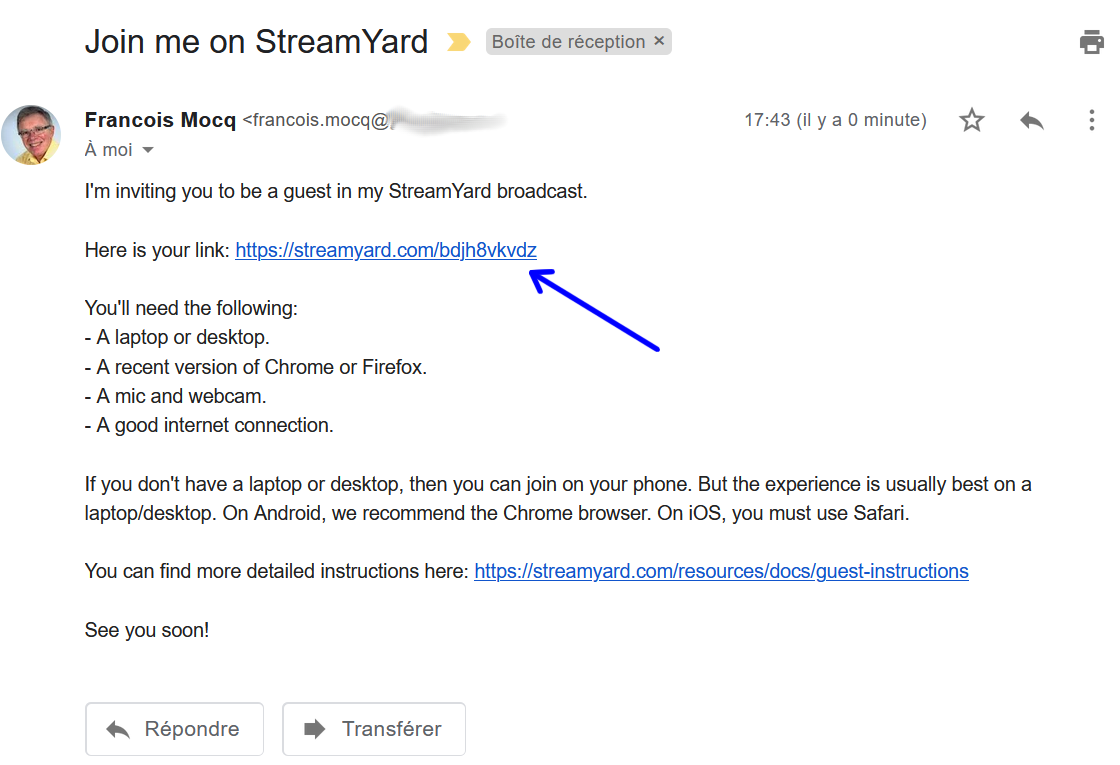This screenshot has height=765, width=1120.
Task: Click the Transférer button
Action: click(x=374, y=729)
